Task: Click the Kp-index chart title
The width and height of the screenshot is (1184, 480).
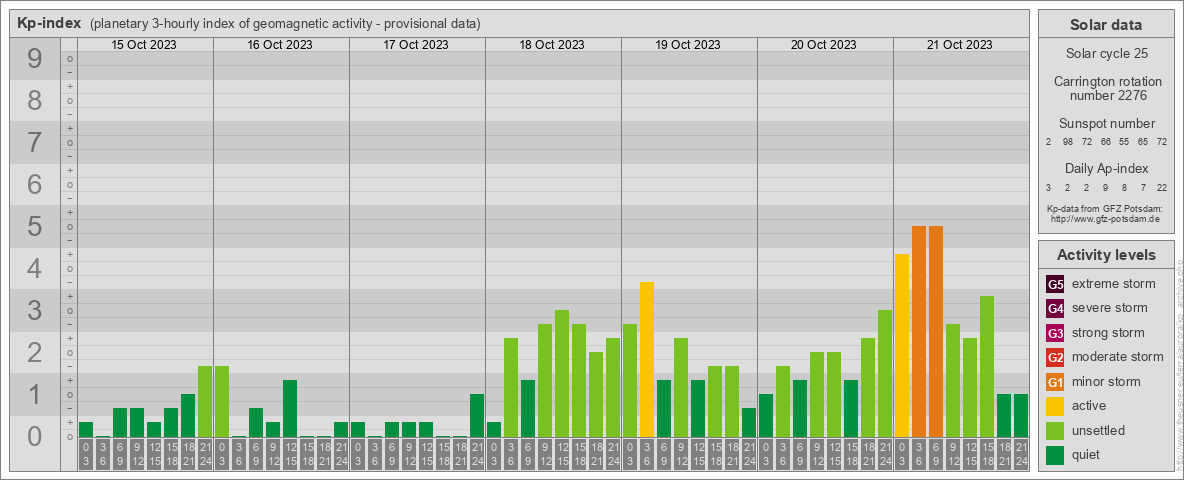Action: click(49, 23)
